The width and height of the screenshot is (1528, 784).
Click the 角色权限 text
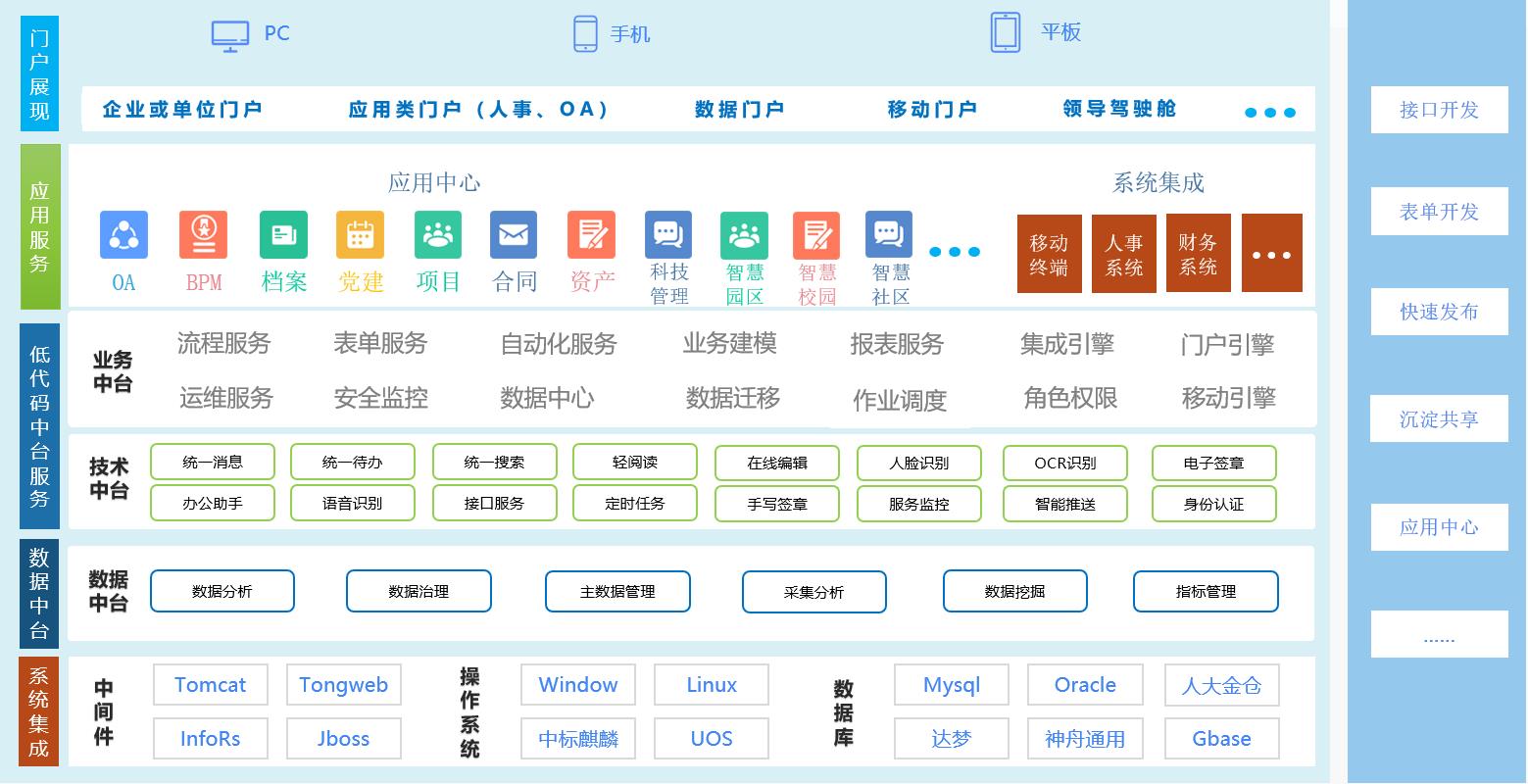1070,398
